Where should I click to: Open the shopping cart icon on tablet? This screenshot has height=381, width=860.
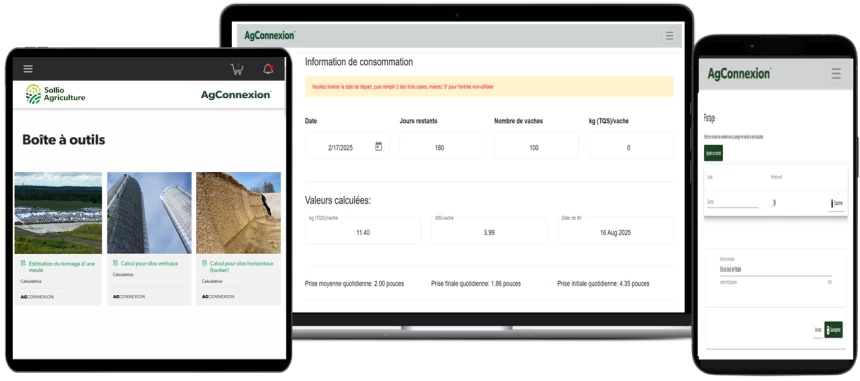[237, 69]
